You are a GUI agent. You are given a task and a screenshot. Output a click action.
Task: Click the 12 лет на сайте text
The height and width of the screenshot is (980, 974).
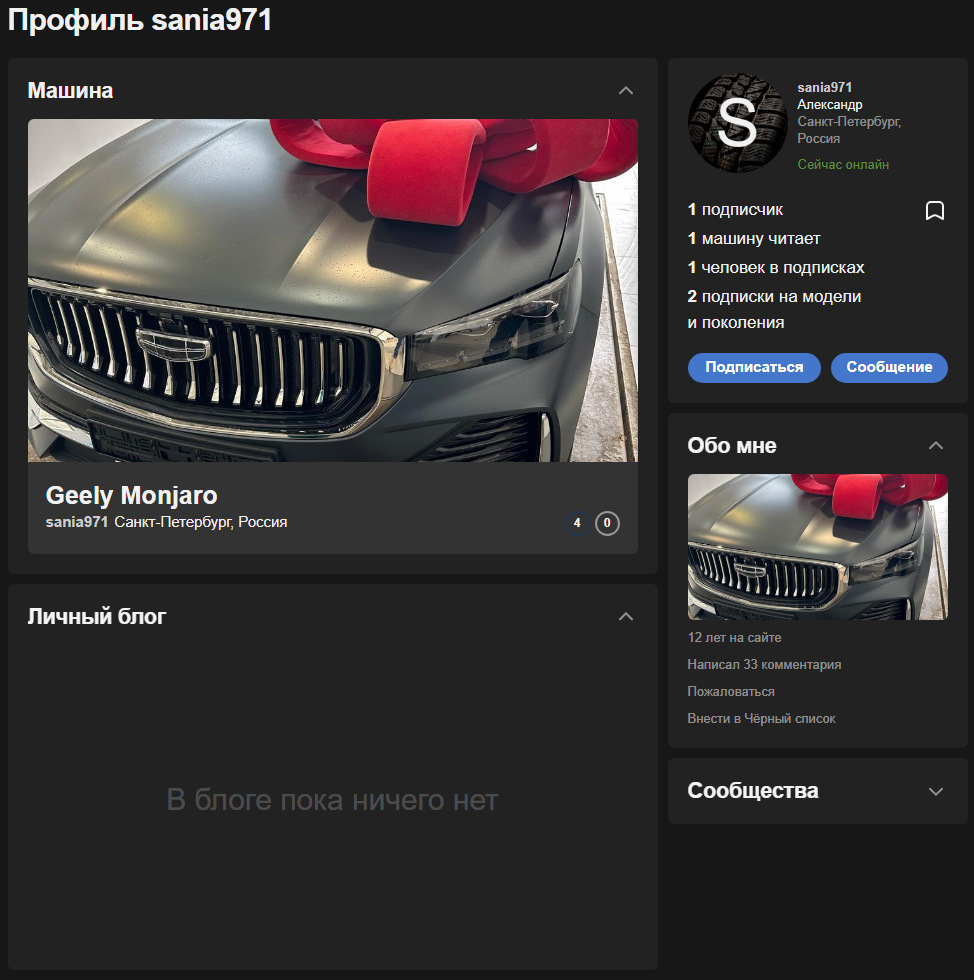click(735, 638)
